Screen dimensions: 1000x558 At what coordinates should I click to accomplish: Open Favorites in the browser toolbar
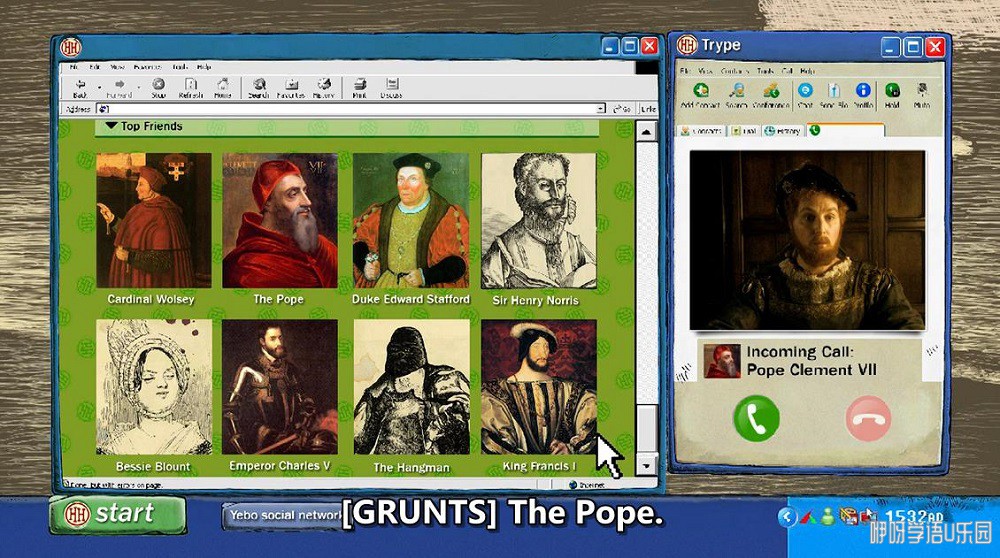click(x=291, y=88)
